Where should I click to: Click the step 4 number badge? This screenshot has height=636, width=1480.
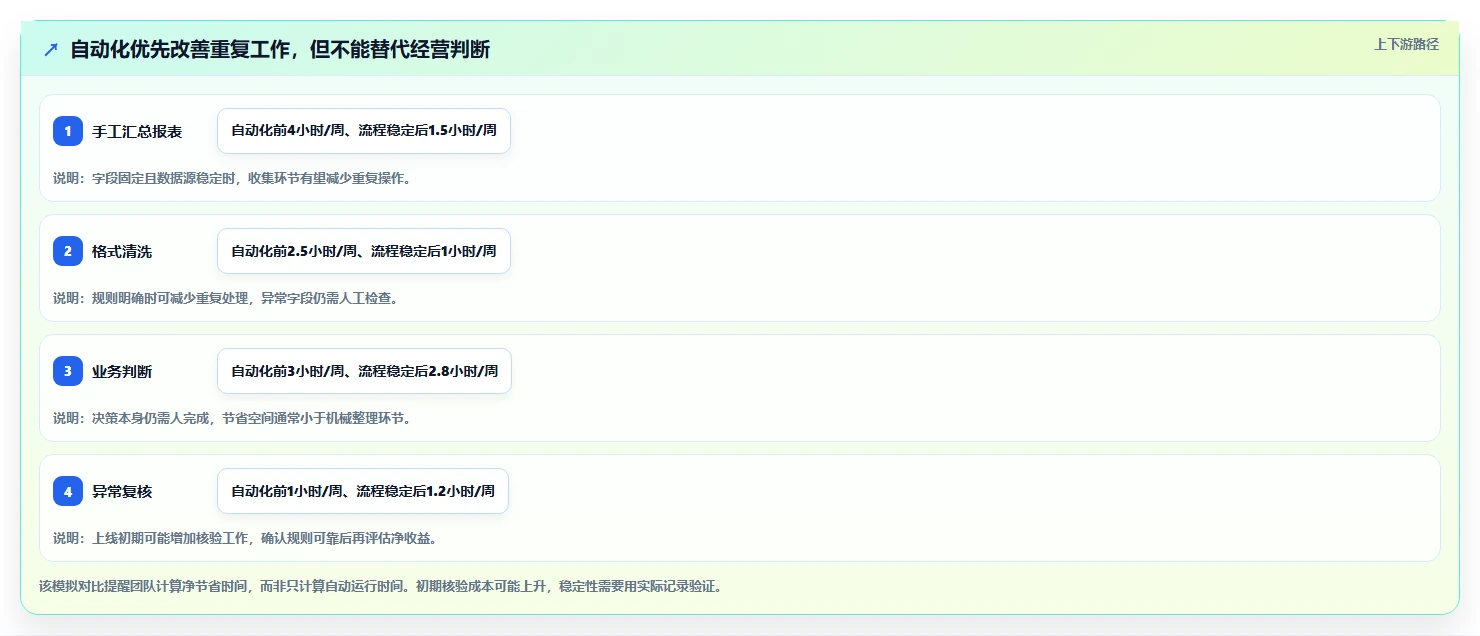point(68,491)
